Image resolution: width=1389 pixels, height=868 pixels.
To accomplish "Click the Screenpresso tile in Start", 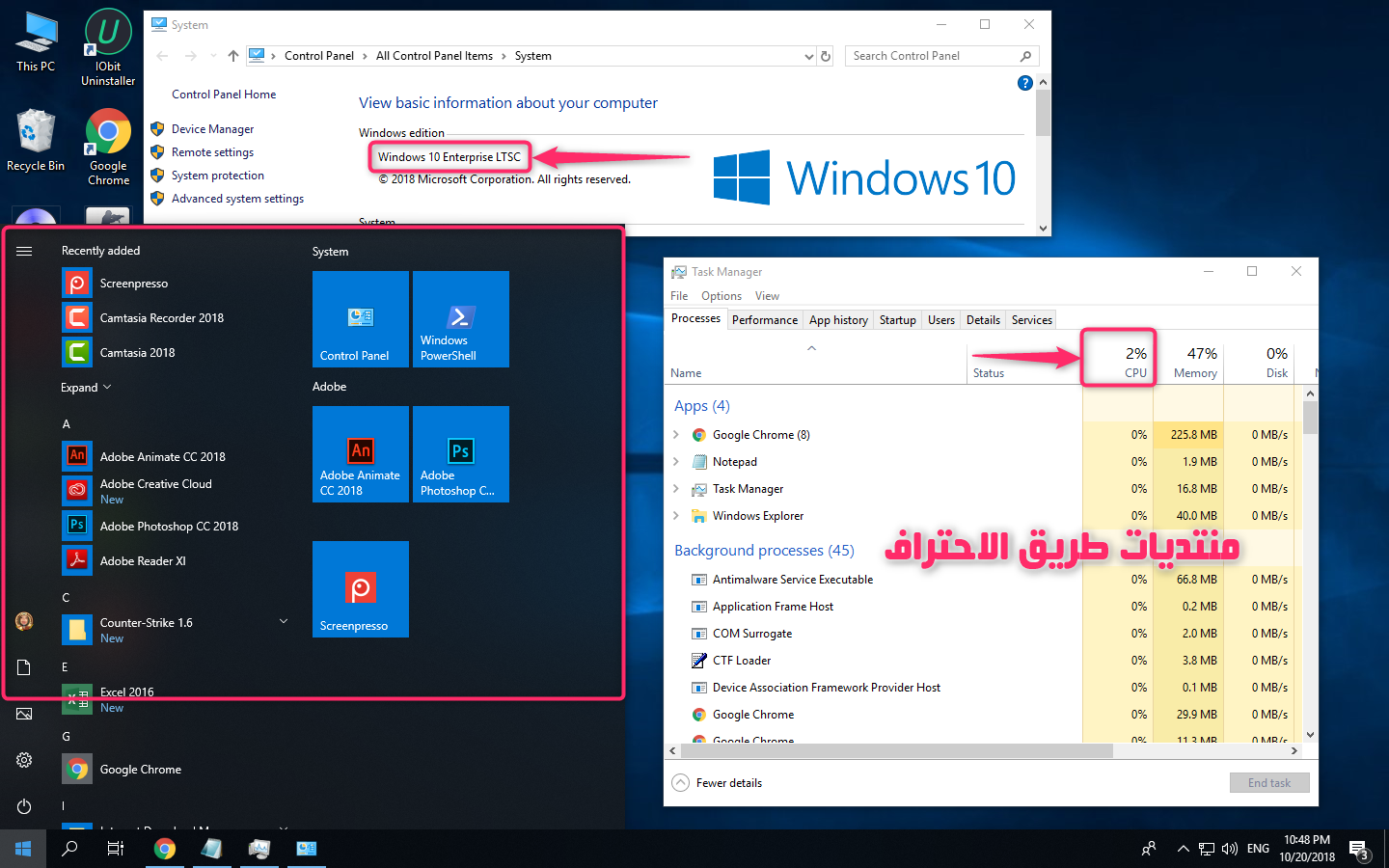I will click(x=360, y=589).
